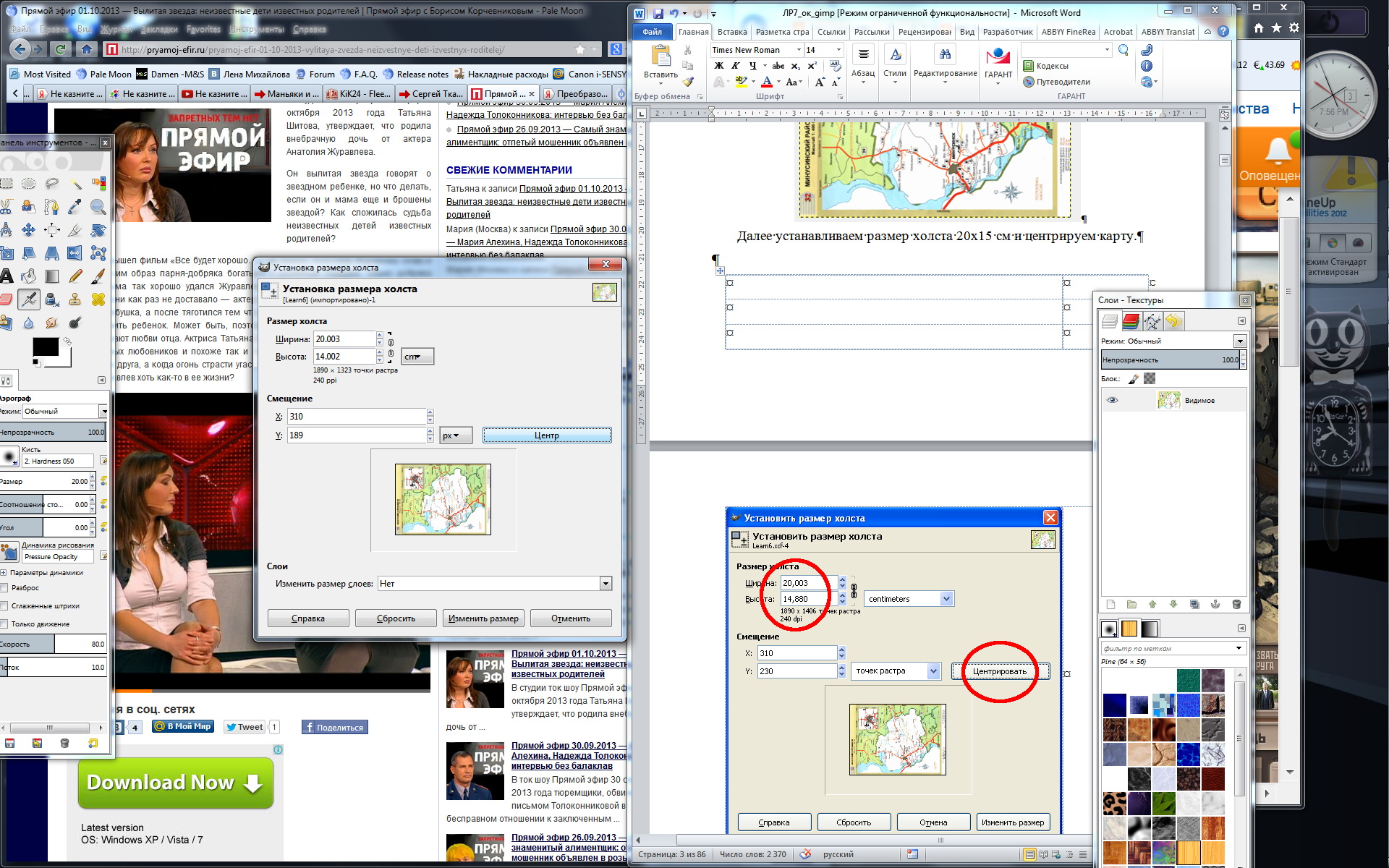The image size is (1389, 868).
Task: Open Журнал menu in Pale Moon
Action: tap(116, 30)
